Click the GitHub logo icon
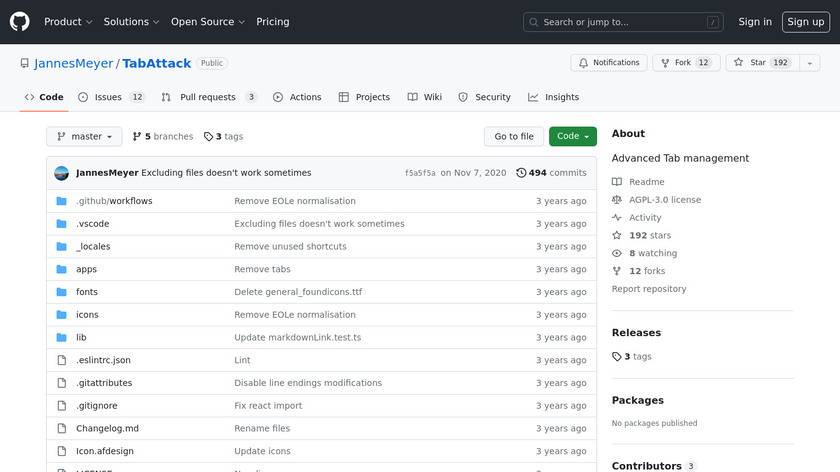Viewport: 840px width, 472px height. (x=19, y=22)
